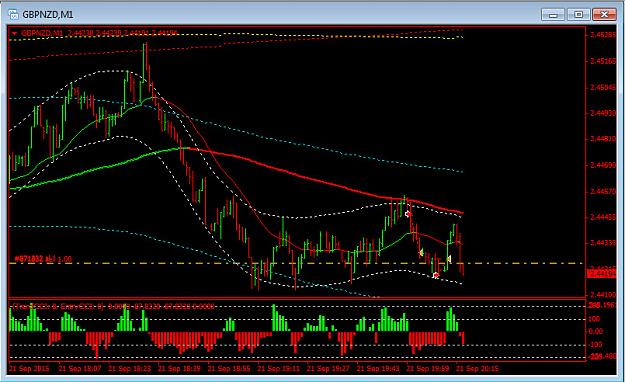Click the 2.45165 price axis label
The width and height of the screenshot is (625, 382).
(x=602, y=61)
